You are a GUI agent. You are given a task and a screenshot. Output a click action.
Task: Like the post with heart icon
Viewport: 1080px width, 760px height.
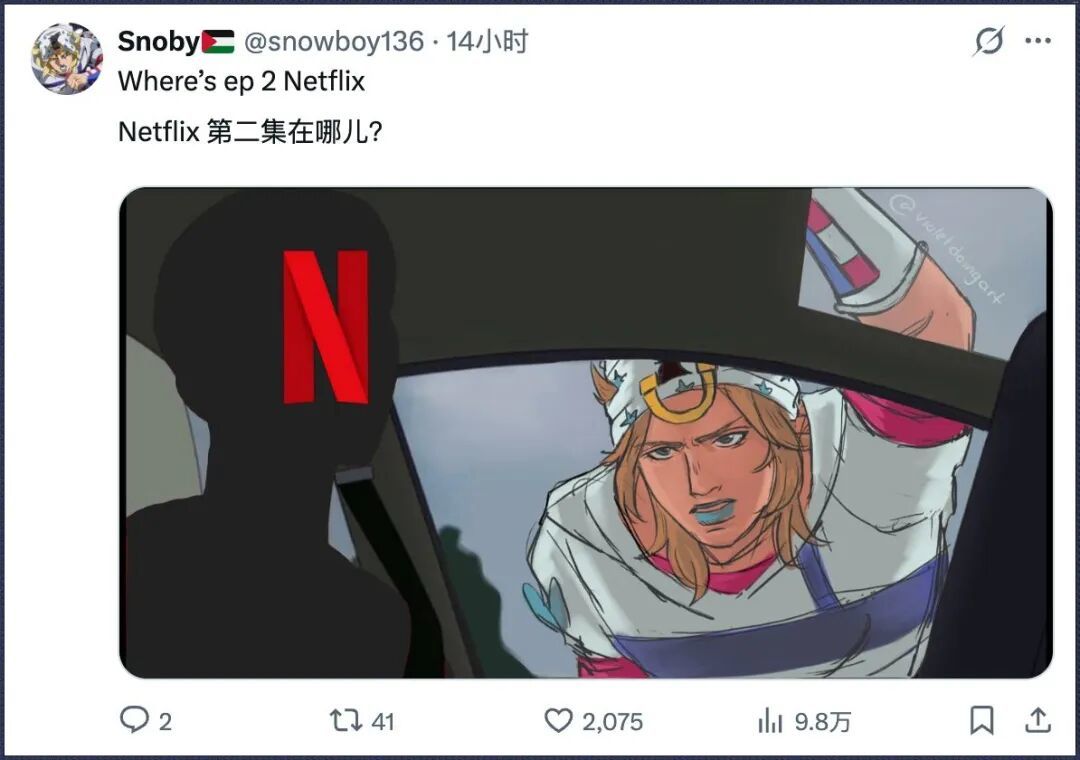[558, 721]
